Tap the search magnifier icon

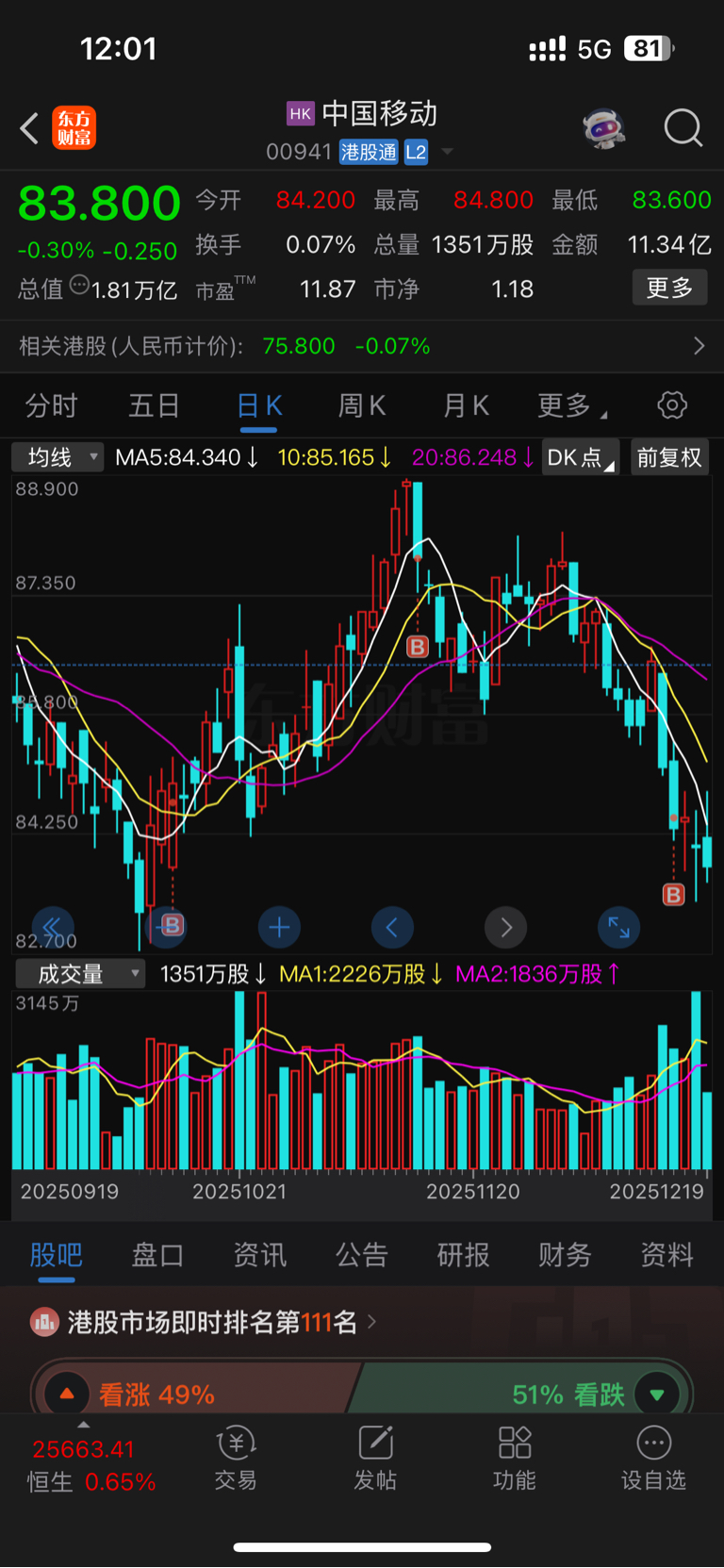coord(683,128)
